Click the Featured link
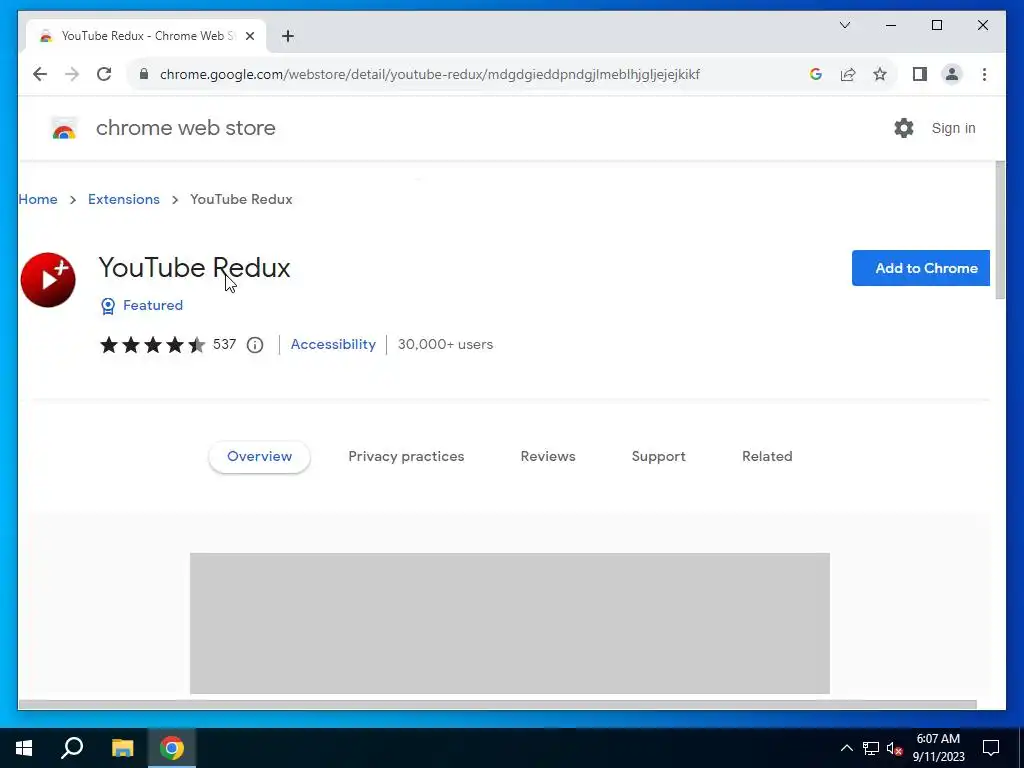Screen dimensions: 1024x768 coord(153,305)
